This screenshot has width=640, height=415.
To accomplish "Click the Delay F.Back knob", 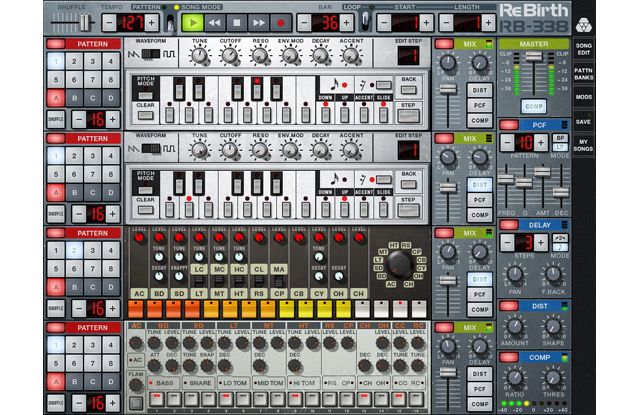I will [x=553, y=274].
